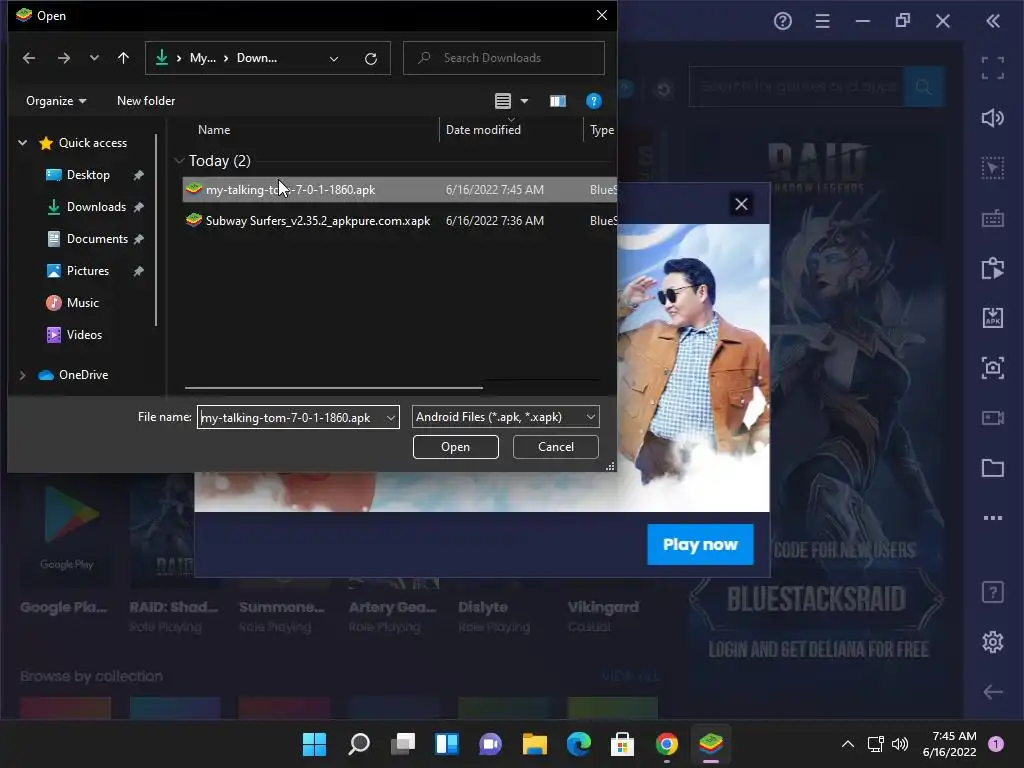Screen dimensions: 1024x768
Task: Click Forward arrow in Open dialog
Action: click(x=63, y=58)
